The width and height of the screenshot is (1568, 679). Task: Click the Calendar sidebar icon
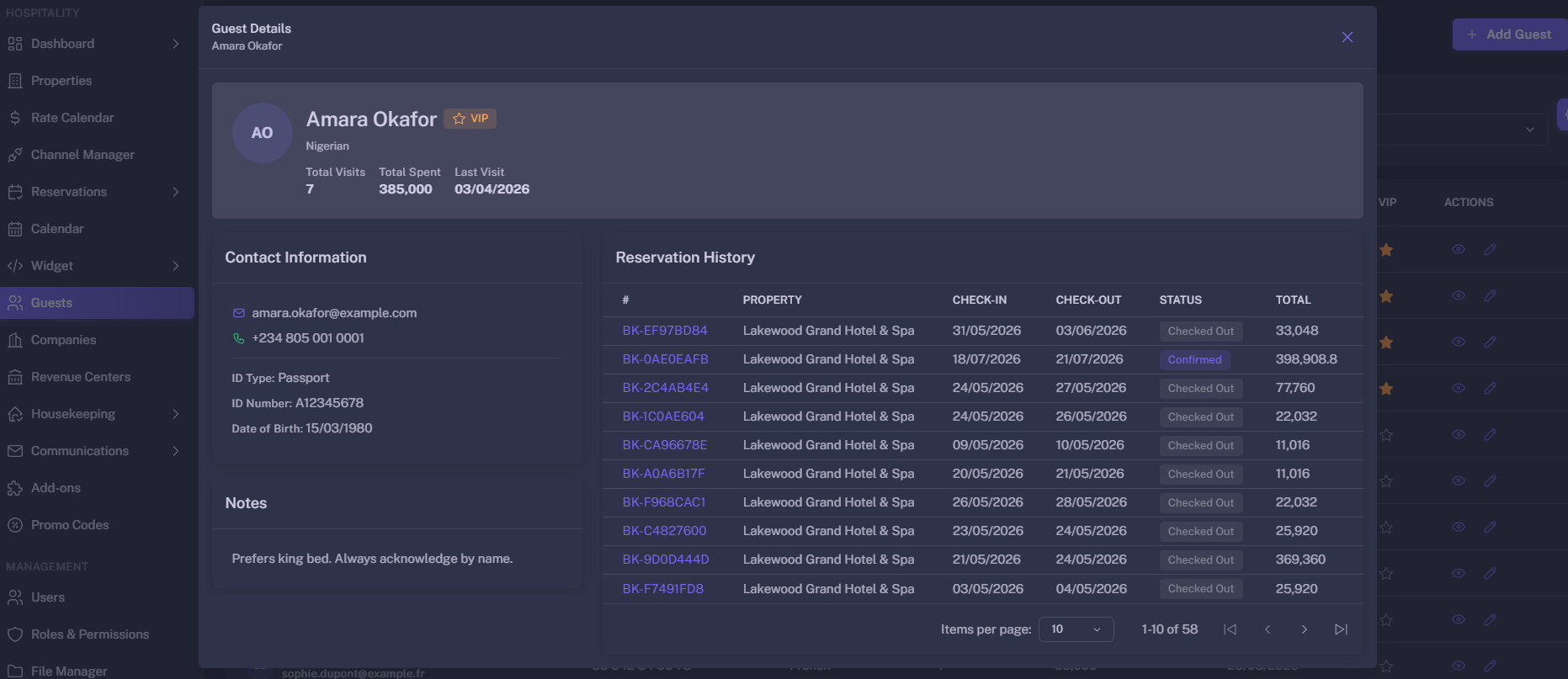(15, 229)
